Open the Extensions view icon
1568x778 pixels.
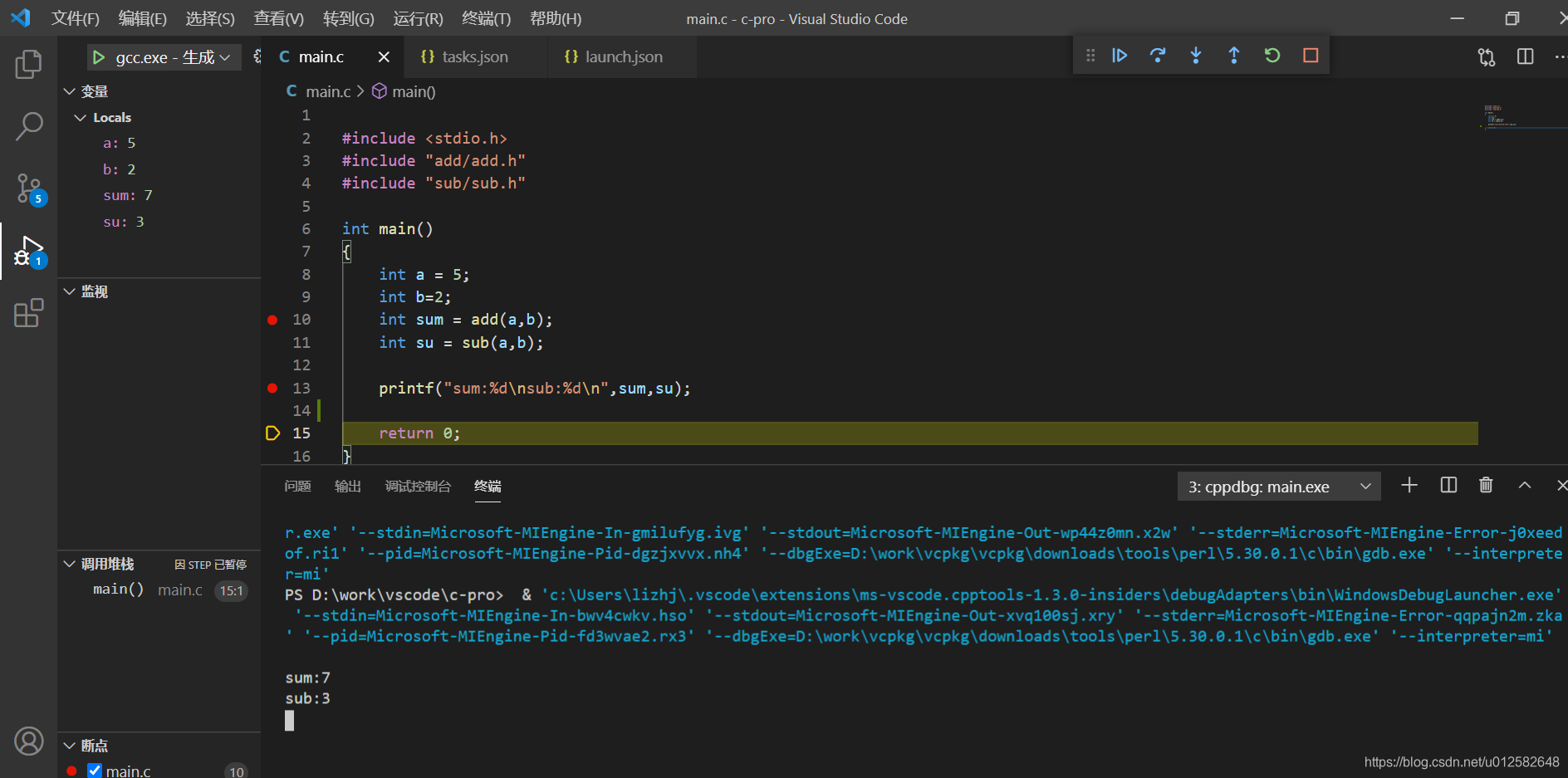coord(28,313)
